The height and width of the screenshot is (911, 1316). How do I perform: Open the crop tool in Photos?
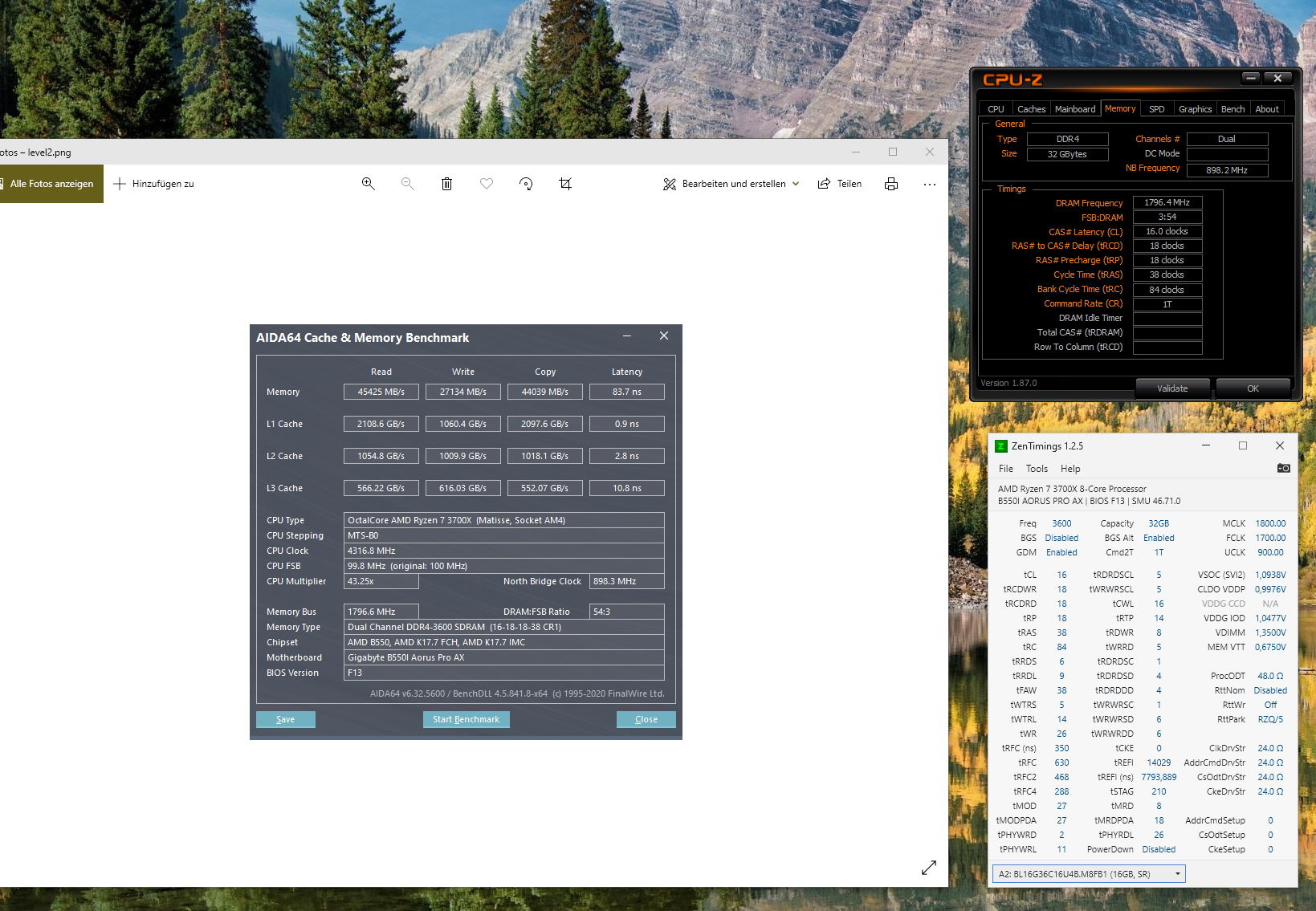565,184
